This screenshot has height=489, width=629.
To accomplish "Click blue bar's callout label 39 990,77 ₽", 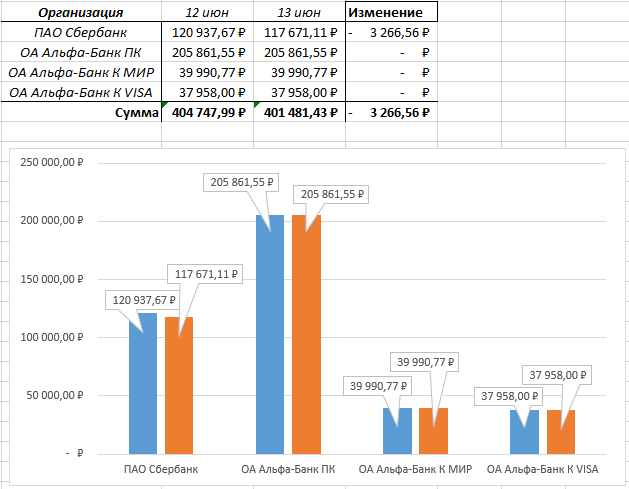I will pos(378,386).
